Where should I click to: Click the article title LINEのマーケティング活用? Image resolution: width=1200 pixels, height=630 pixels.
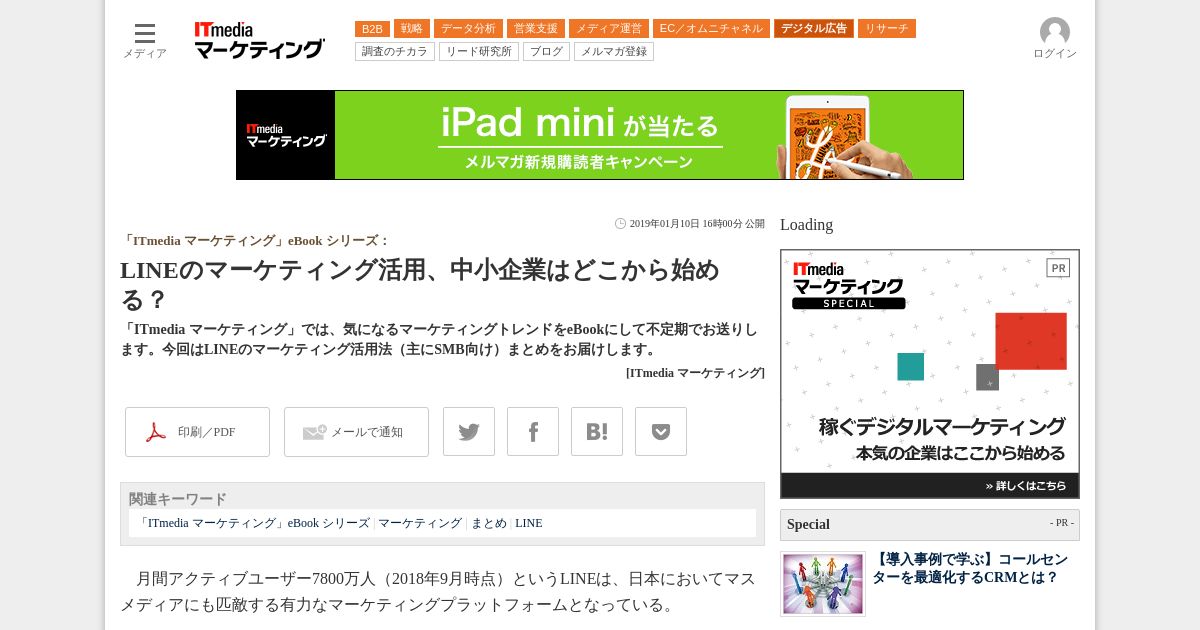click(x=420, y=284)
